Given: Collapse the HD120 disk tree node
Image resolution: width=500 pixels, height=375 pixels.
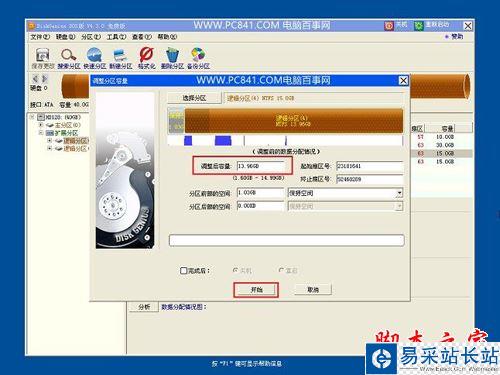Looking at the screenshot, I should (32, 117).
